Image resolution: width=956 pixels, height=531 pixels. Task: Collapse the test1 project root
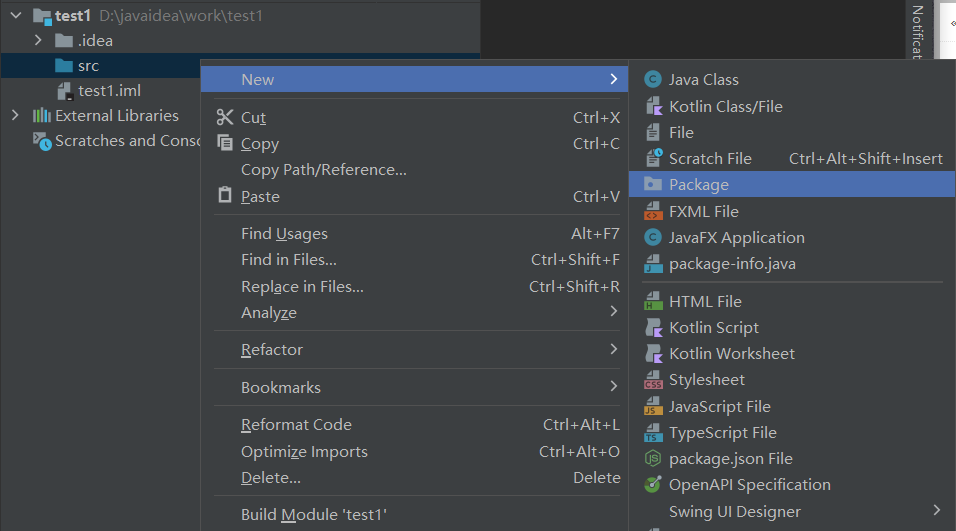click(15, 16)
